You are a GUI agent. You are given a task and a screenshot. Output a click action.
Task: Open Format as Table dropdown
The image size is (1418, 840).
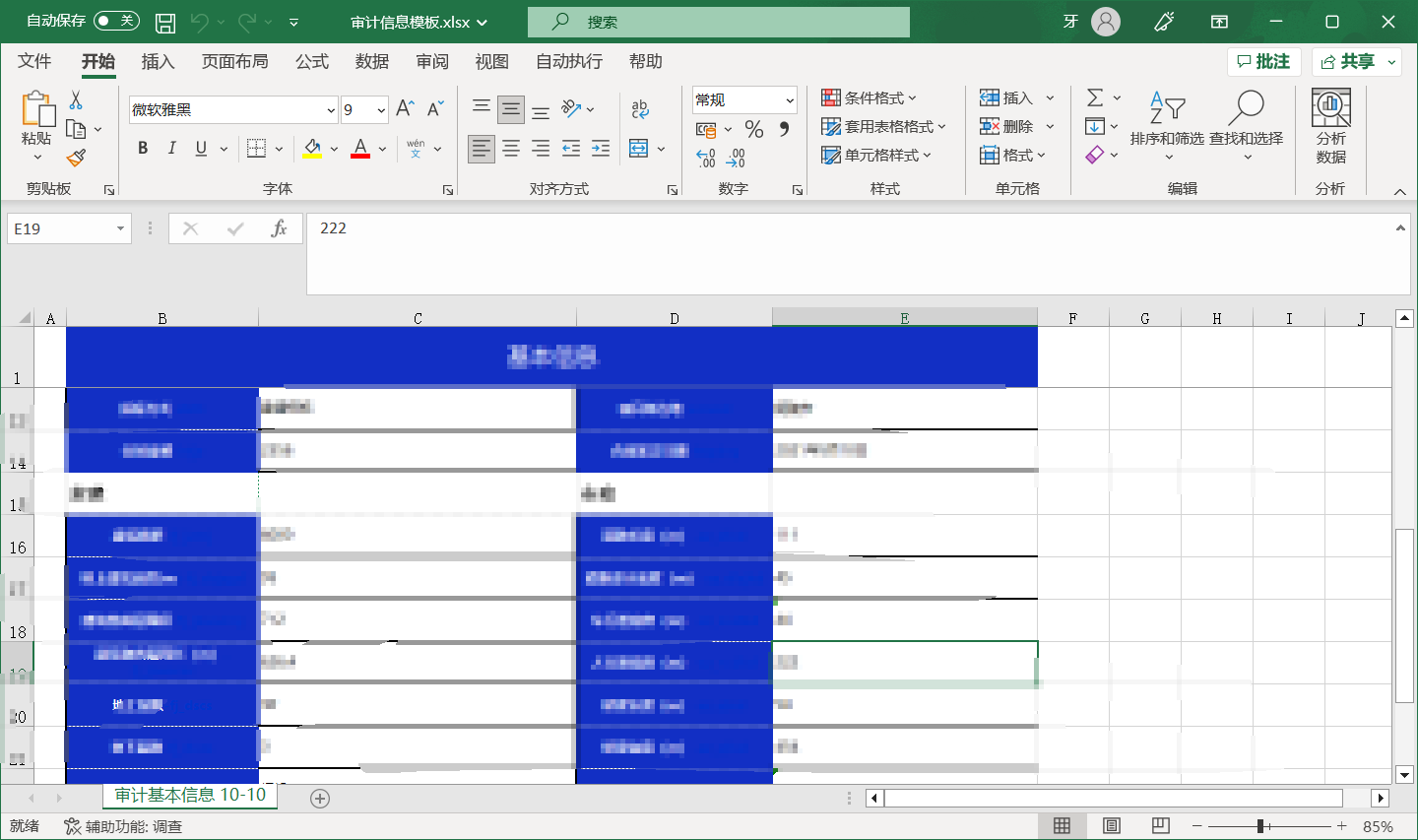[883, 126]
